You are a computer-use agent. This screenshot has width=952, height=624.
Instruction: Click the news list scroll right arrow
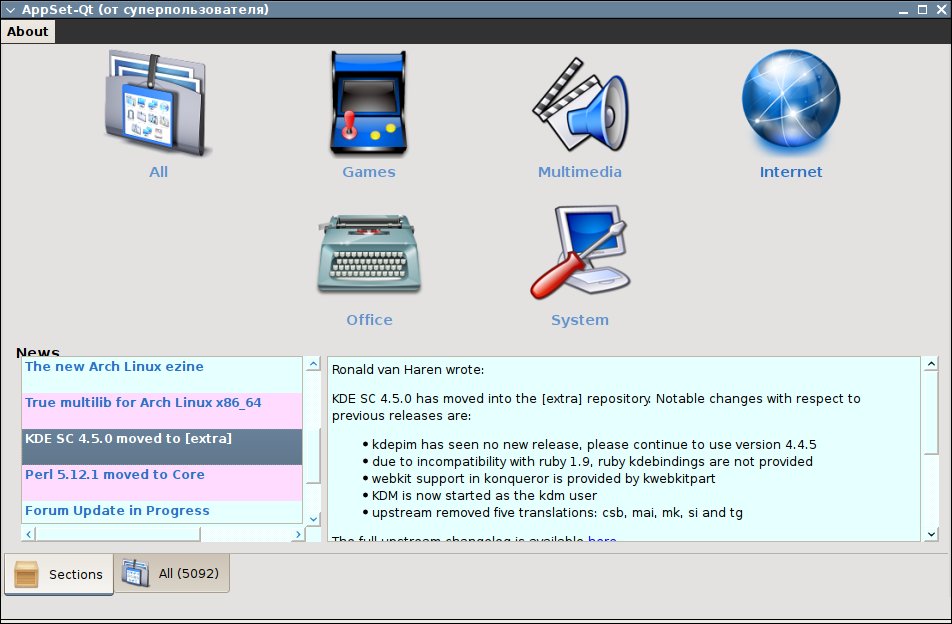[x=298, y=534]
